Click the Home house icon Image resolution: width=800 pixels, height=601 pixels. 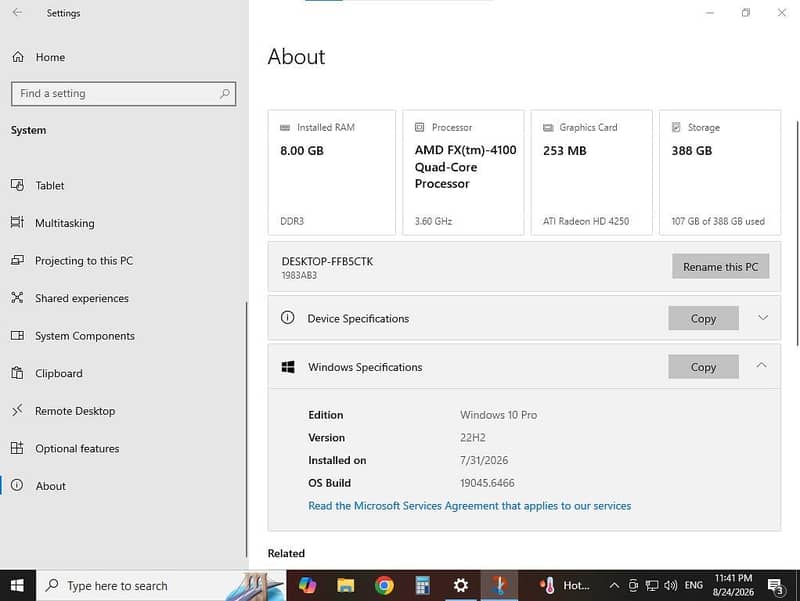18,57
